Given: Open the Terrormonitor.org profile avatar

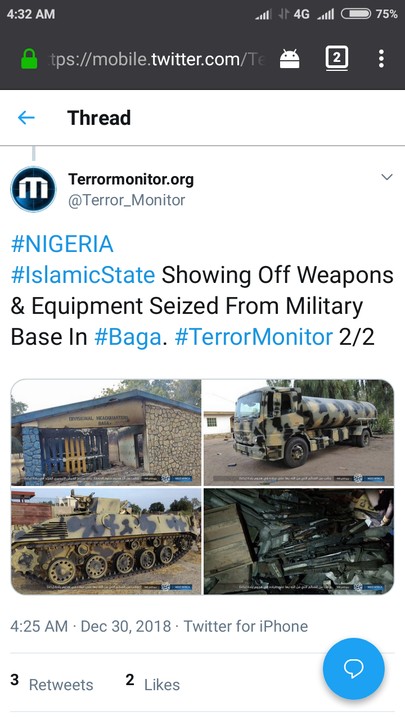Looking at the screenshot, I should pos(34,189).
